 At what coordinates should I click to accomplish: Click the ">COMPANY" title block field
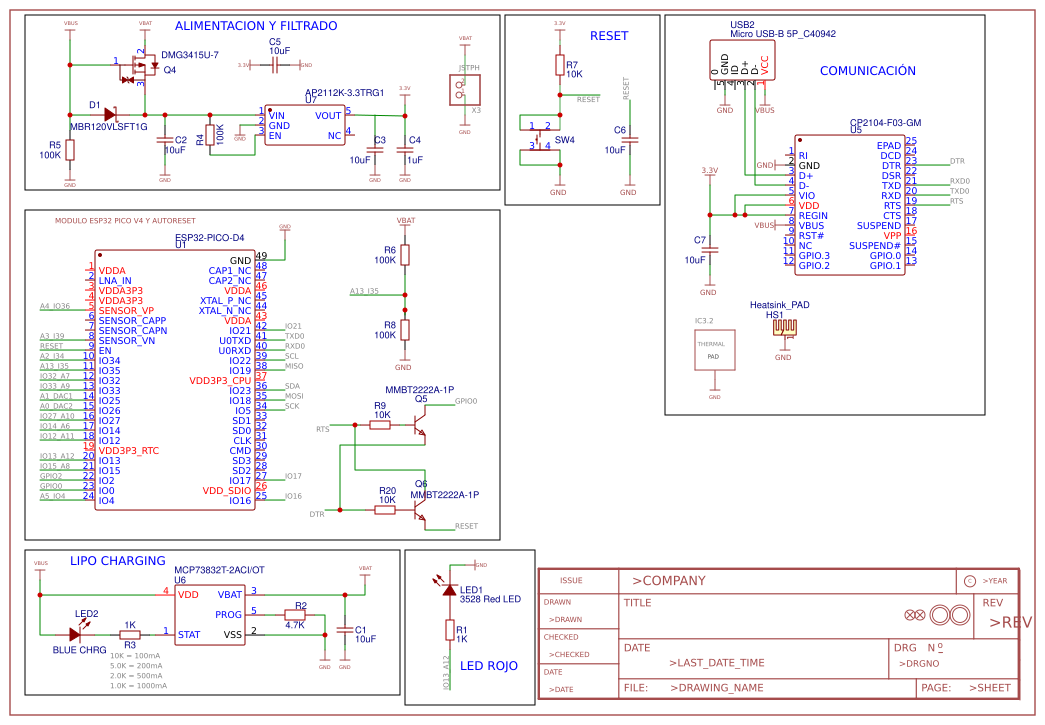click(x=668, y=580)
